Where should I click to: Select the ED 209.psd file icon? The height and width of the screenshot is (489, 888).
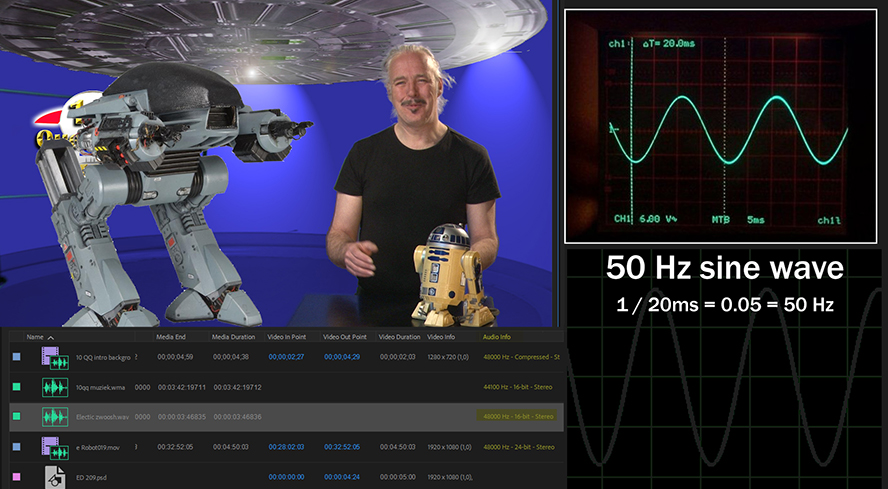(55, 477)
